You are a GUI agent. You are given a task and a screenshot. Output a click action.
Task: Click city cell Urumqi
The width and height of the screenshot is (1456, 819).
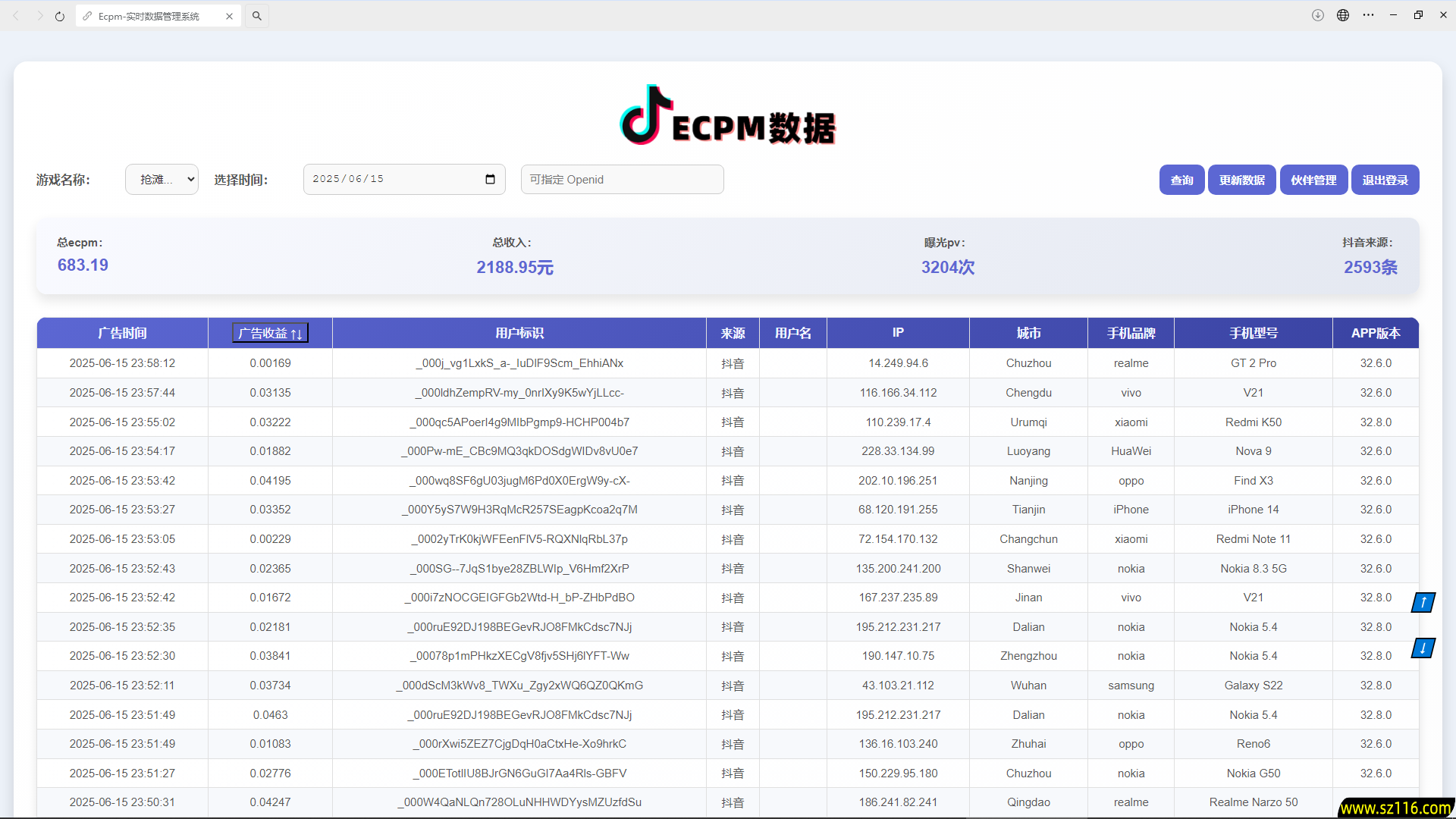[x=1028, y=422]
